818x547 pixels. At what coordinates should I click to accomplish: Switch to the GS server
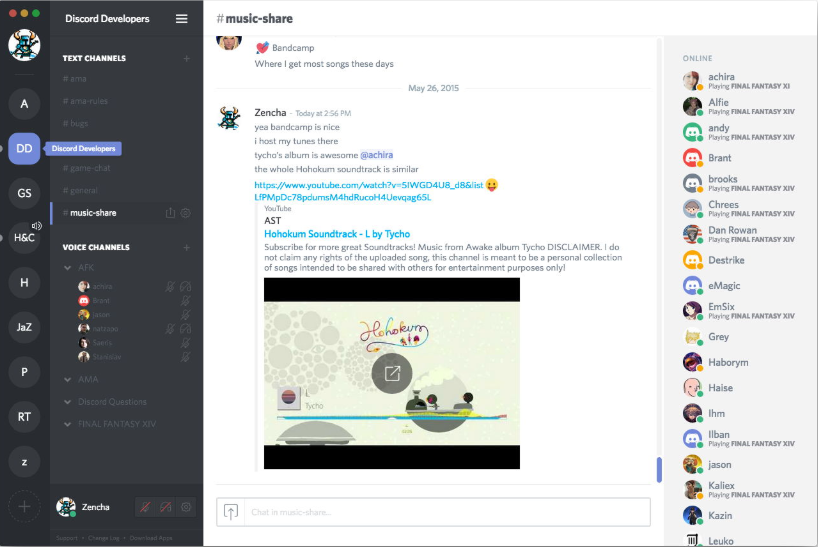[24, 193]
